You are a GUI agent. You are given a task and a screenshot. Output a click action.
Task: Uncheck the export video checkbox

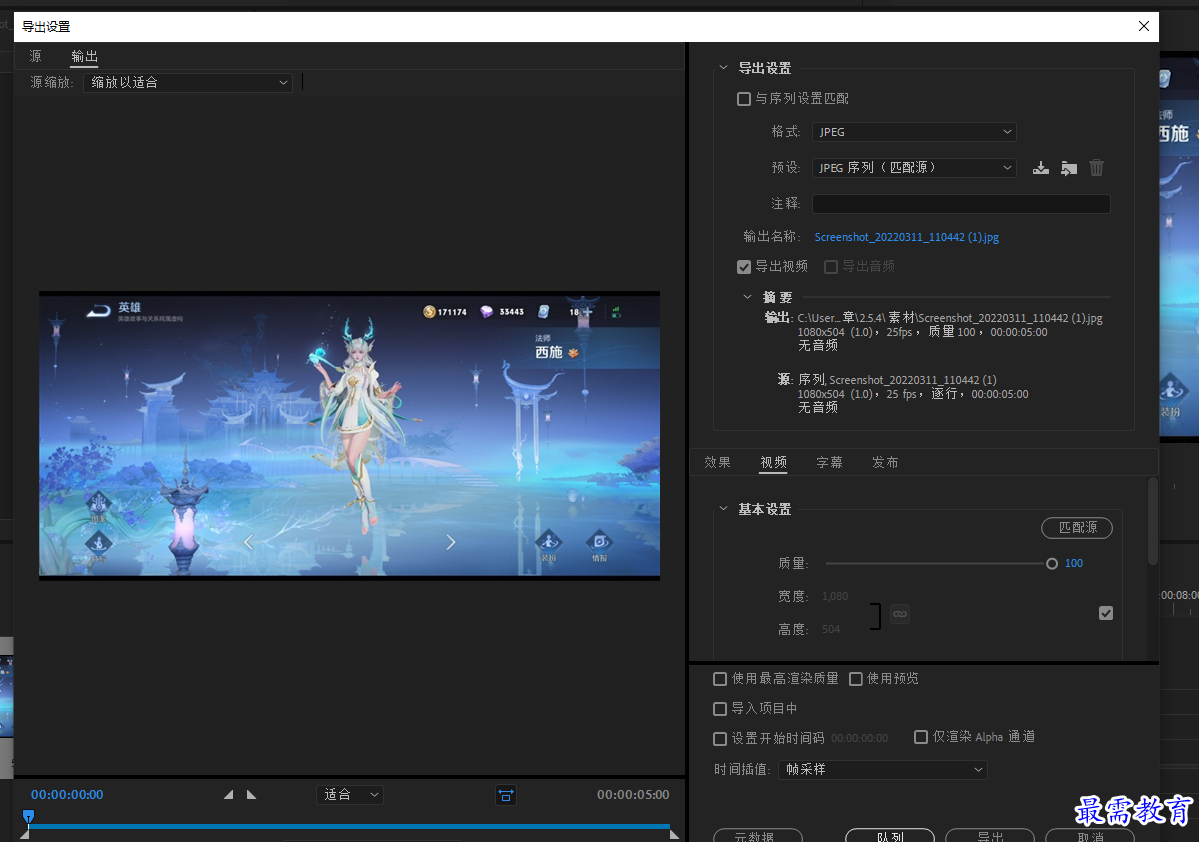pyautogui.click(x=743, y=267)
